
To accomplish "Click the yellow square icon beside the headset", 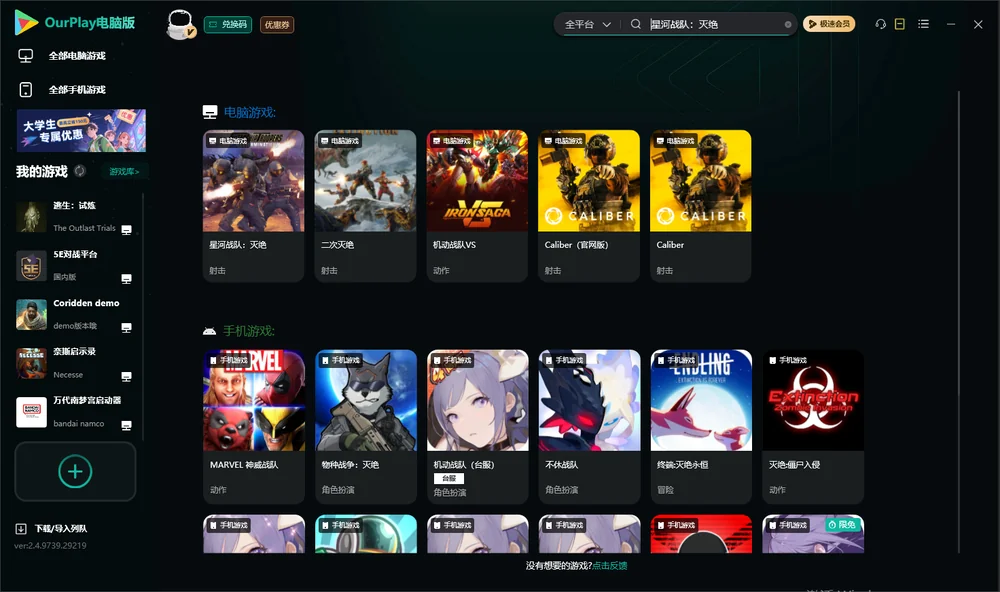I will 900,24.
